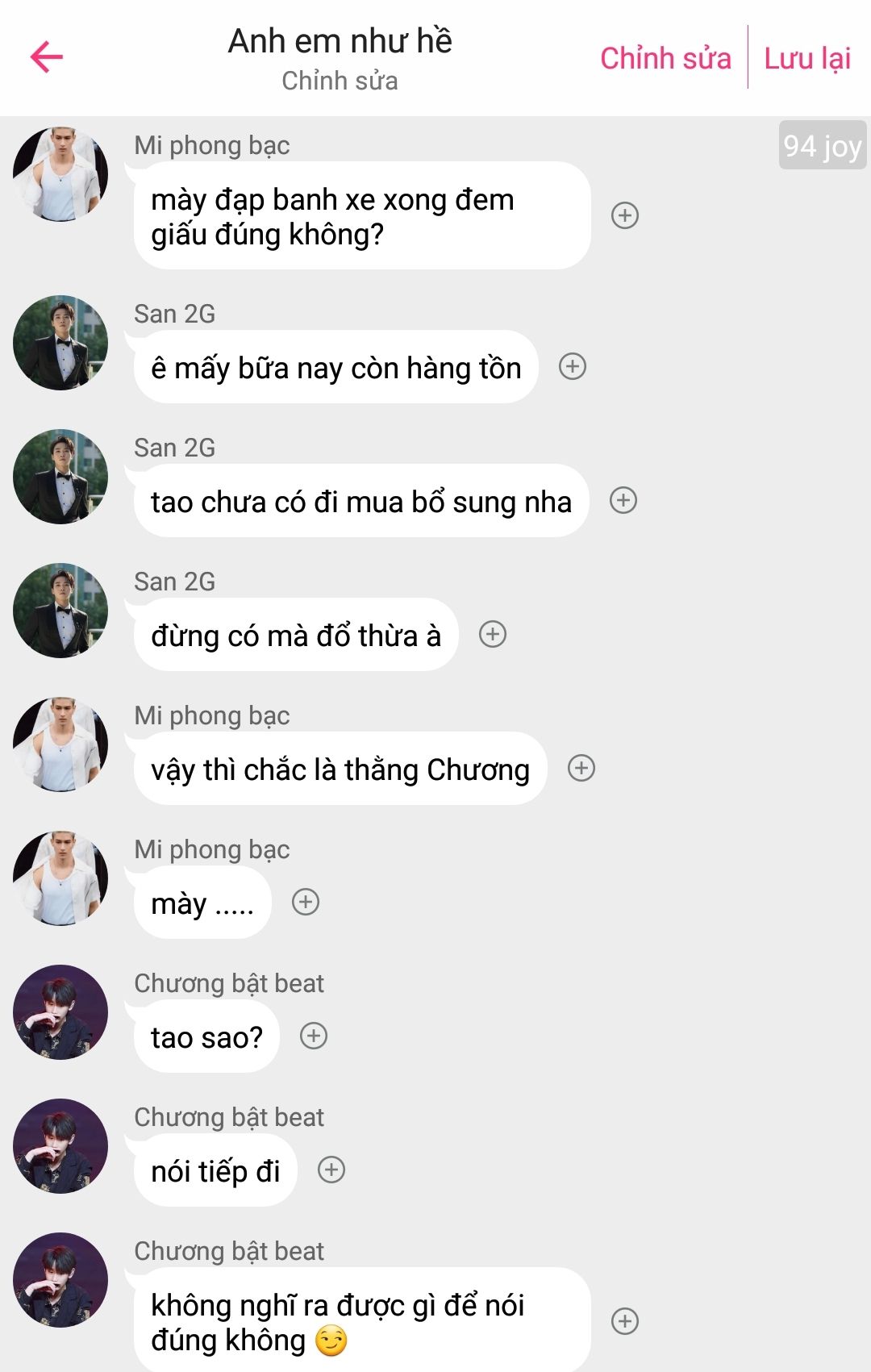The width and height of the screenshot is (871, 1372).
Task: Save with the Lưu lại button
Action: tap(807, 58)
